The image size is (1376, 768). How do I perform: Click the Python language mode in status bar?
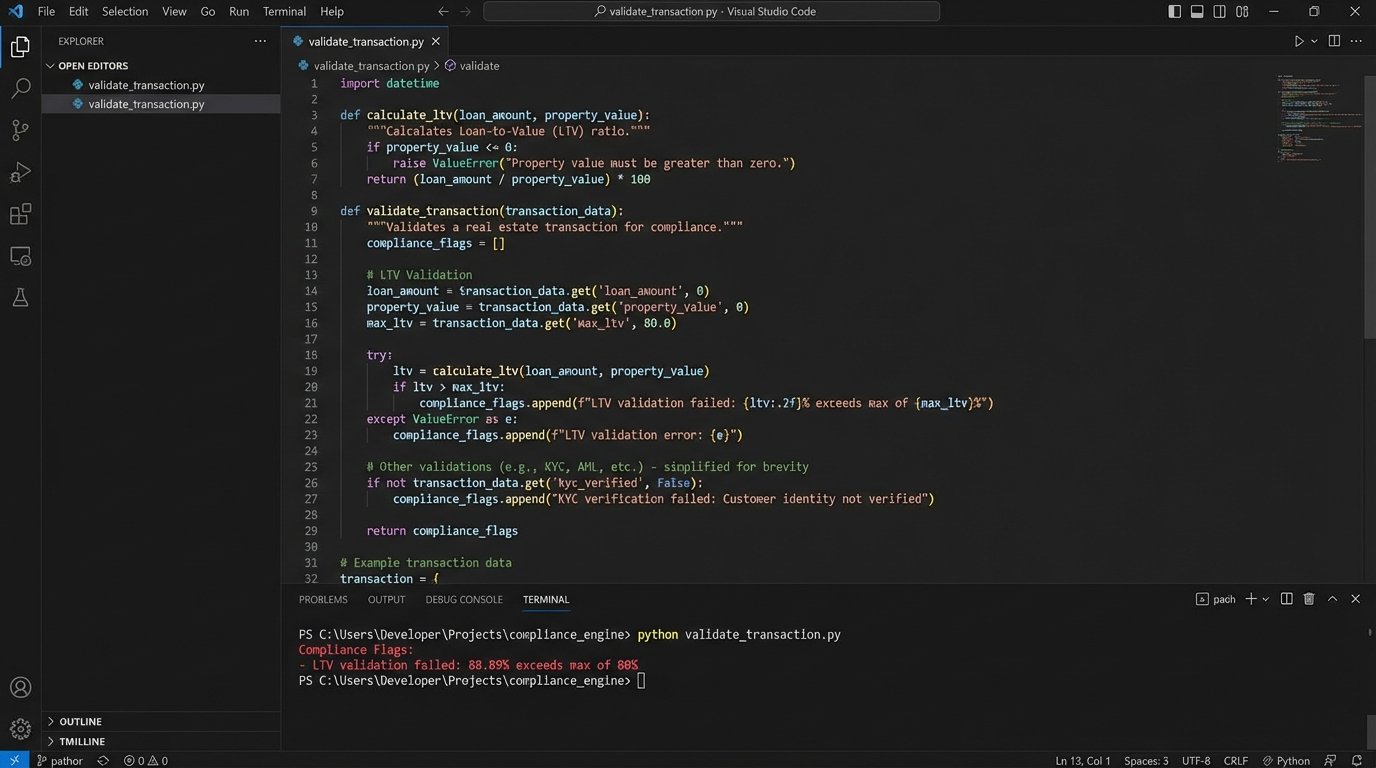point(1286,761)
